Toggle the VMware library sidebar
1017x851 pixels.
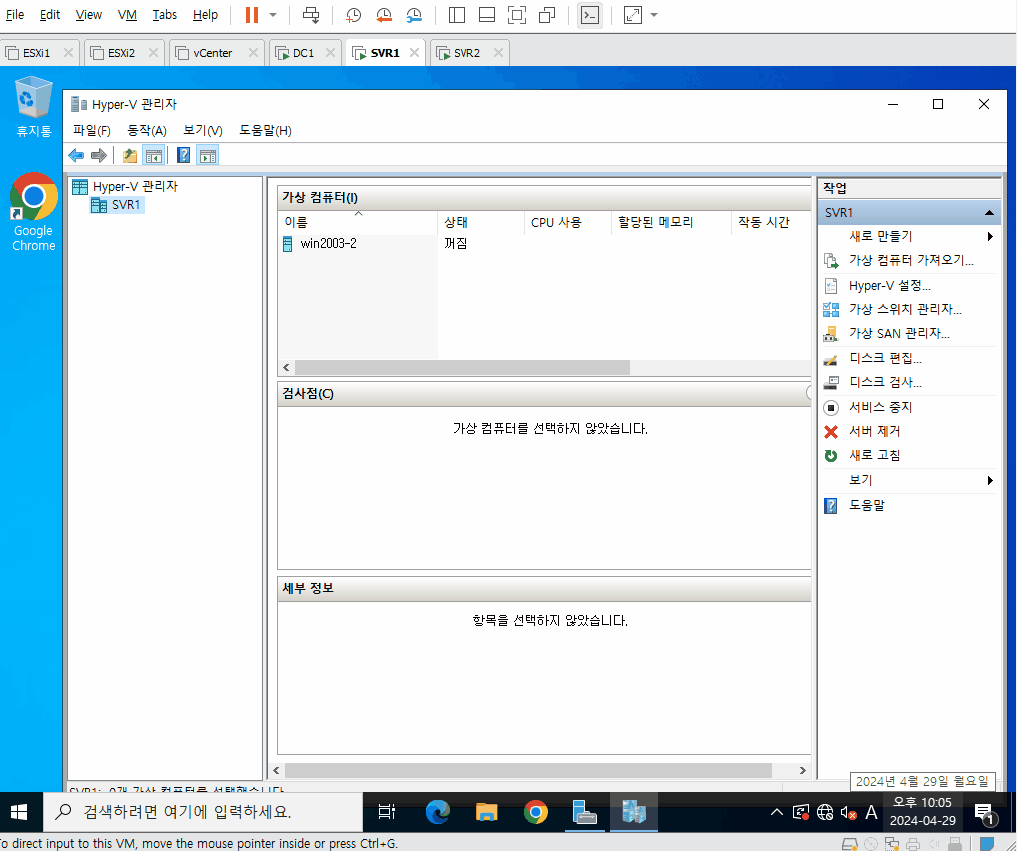pos(457,15)
